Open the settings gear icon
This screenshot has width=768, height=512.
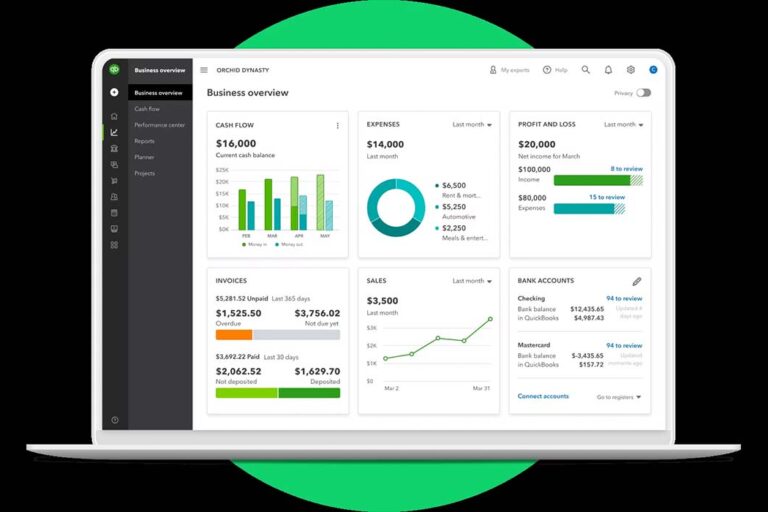pyautogui.click(x=631, y=70)
